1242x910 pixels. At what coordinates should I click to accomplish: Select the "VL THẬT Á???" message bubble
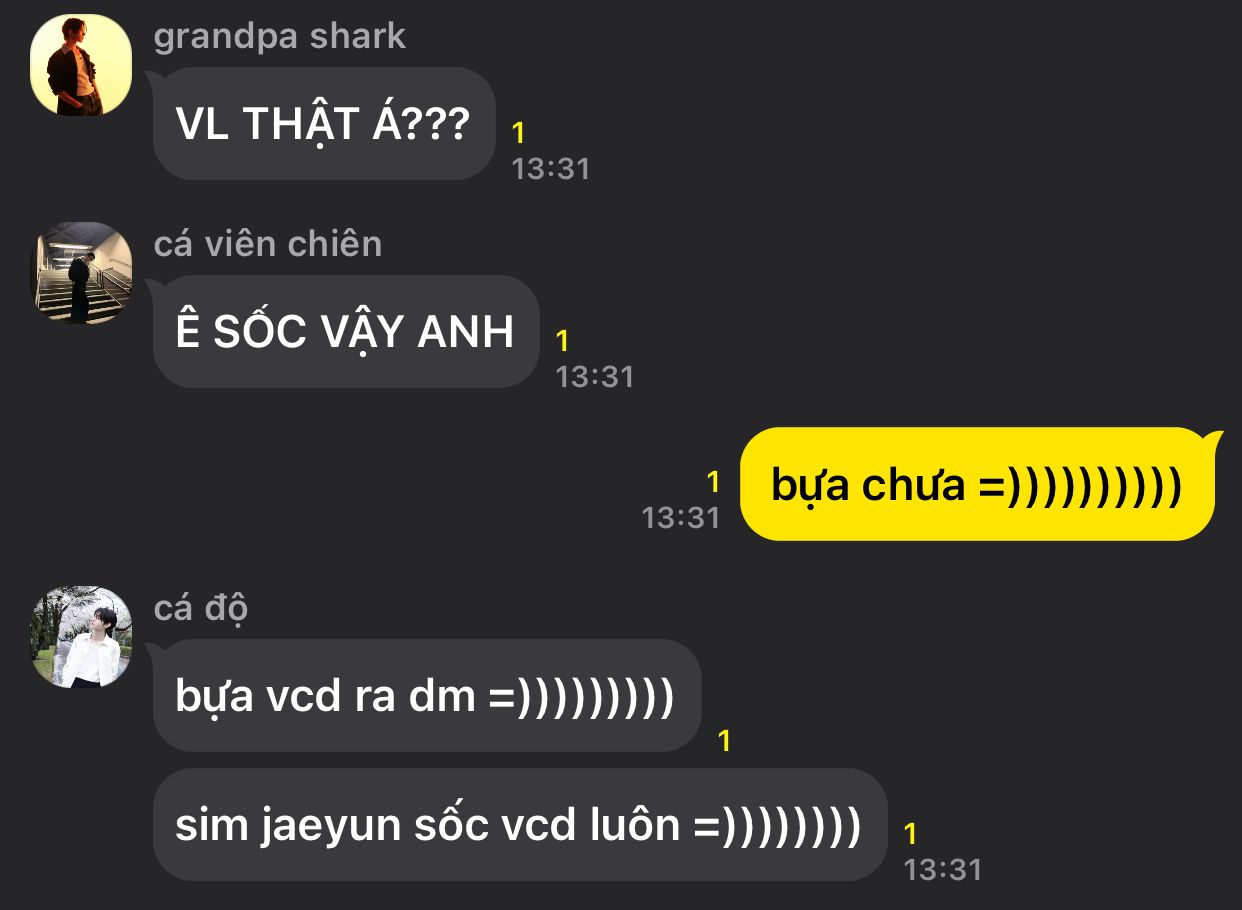click(324, 123)
